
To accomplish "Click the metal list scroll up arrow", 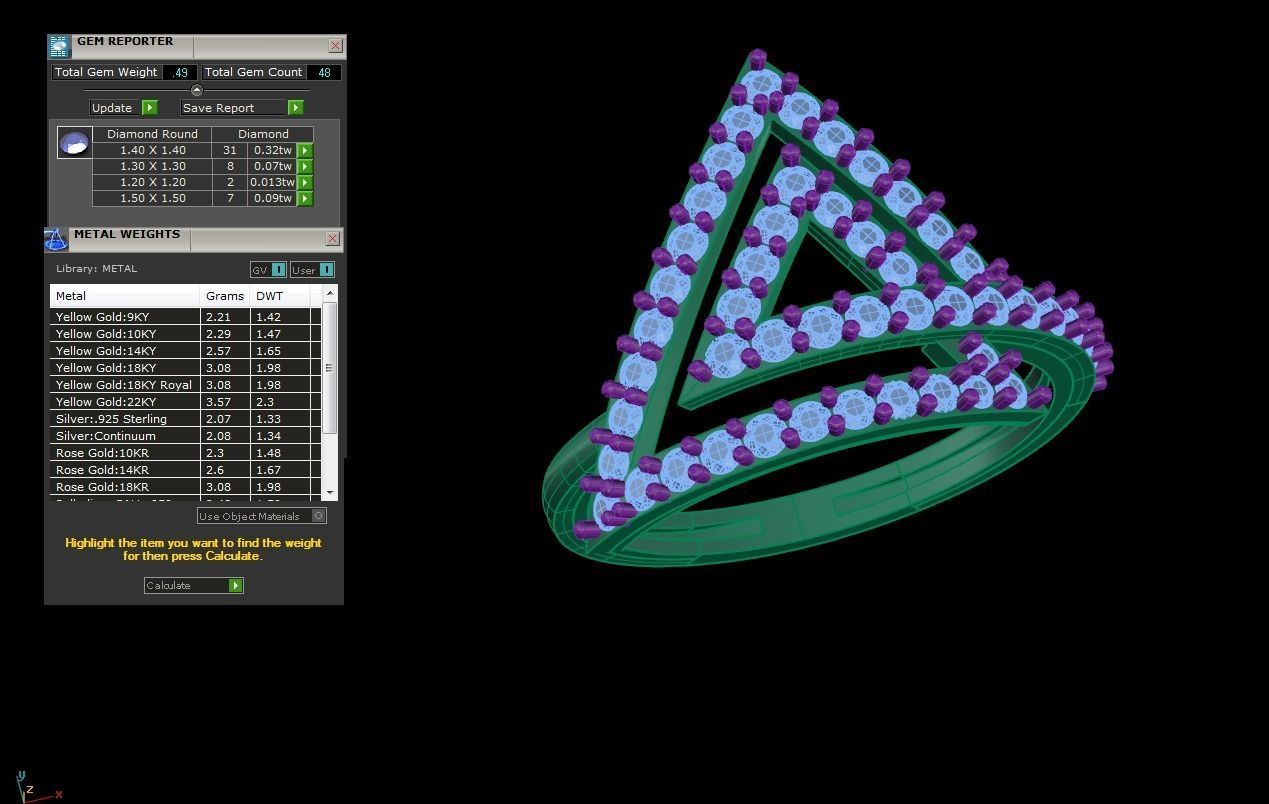I will point(329,293).
